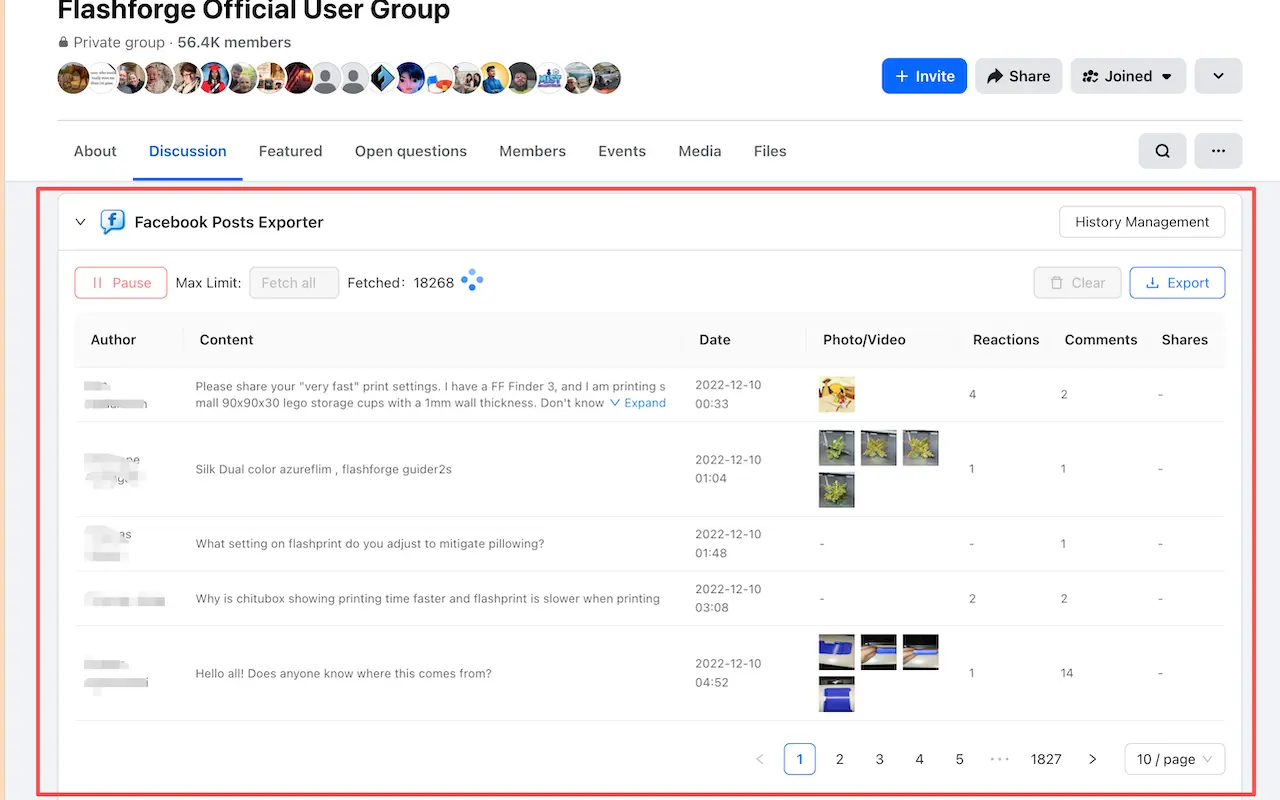
Task: Go to pagination page 3
Action: (880, 759)
